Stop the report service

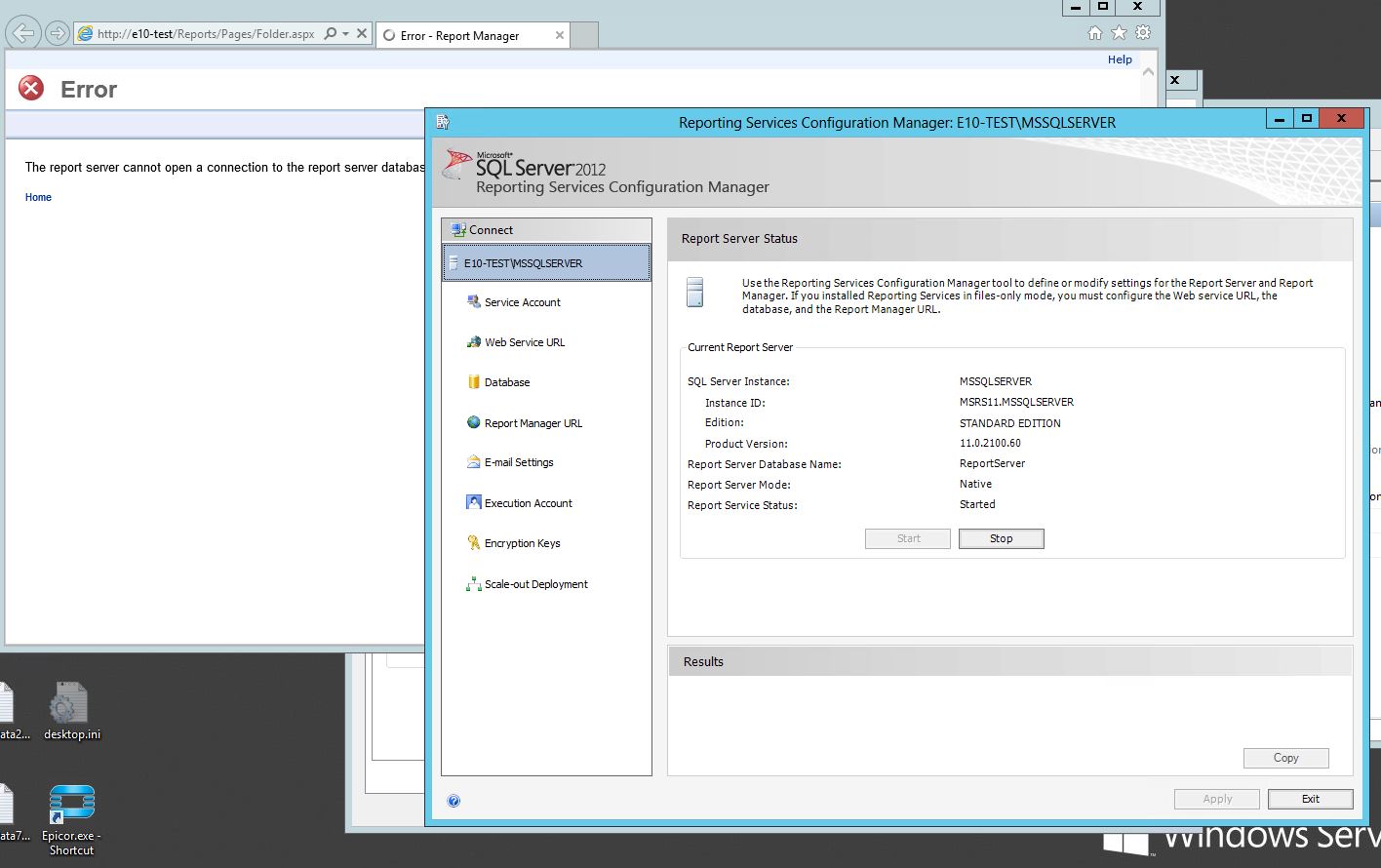(1002, 538)
